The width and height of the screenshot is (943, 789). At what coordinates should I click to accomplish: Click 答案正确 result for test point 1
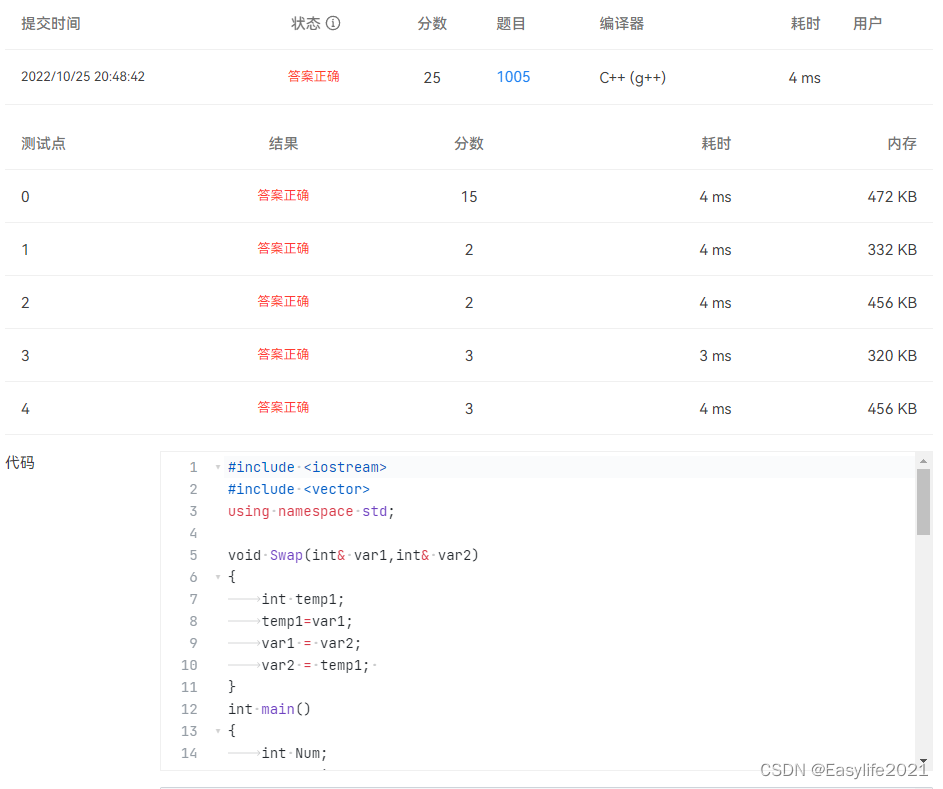283,249
